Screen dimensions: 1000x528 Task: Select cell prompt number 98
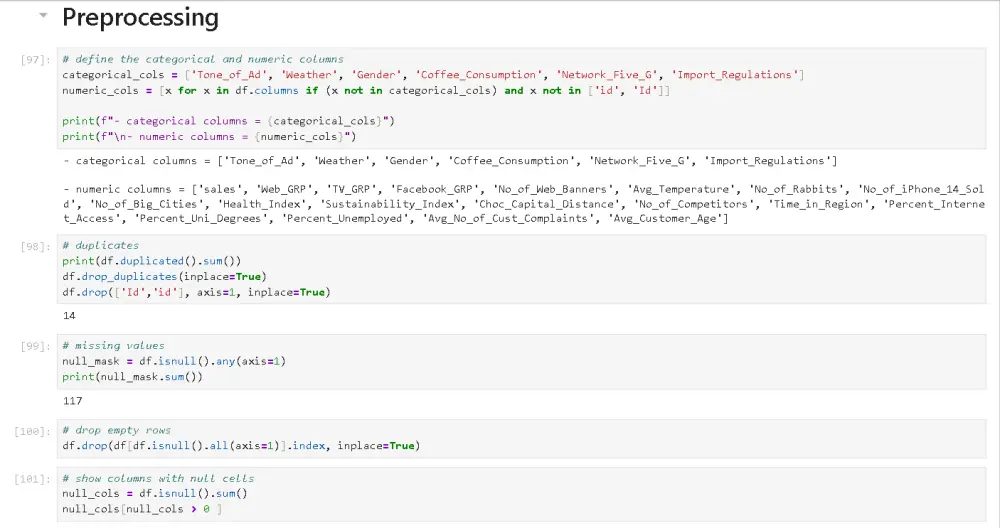tap(35, 246)
